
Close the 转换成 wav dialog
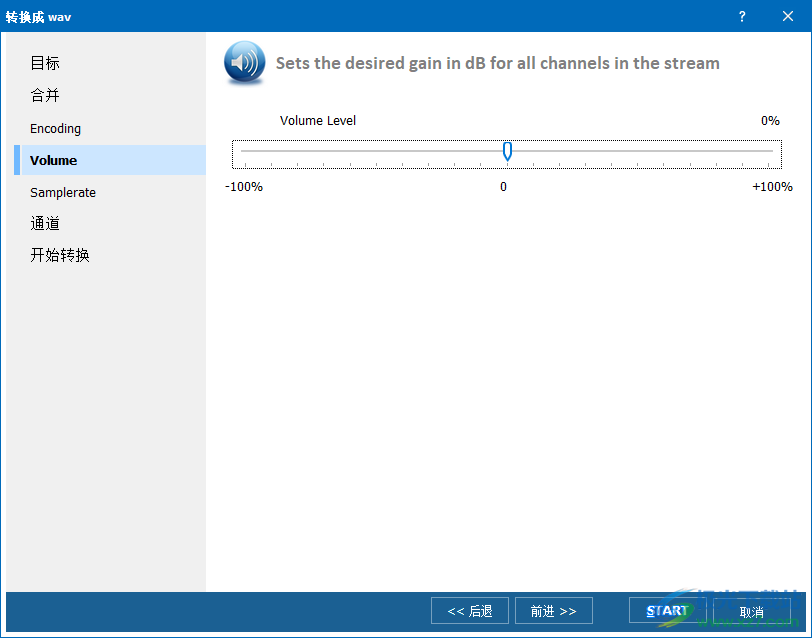pos(788,17)
